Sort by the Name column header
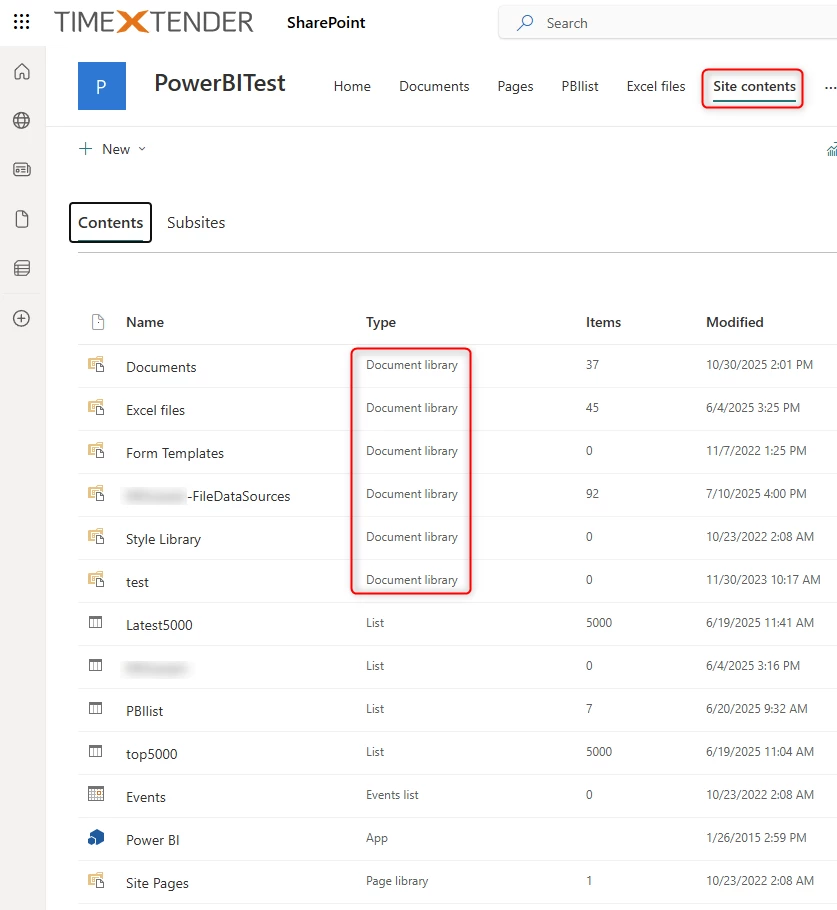This screenshot has width=837, height=910. point(145,322)
